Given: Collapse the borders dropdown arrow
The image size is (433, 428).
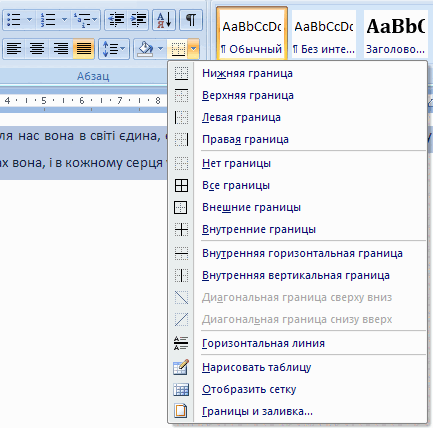Looking at the screenshot, I should pyautogui.click(x=193, y=49).
